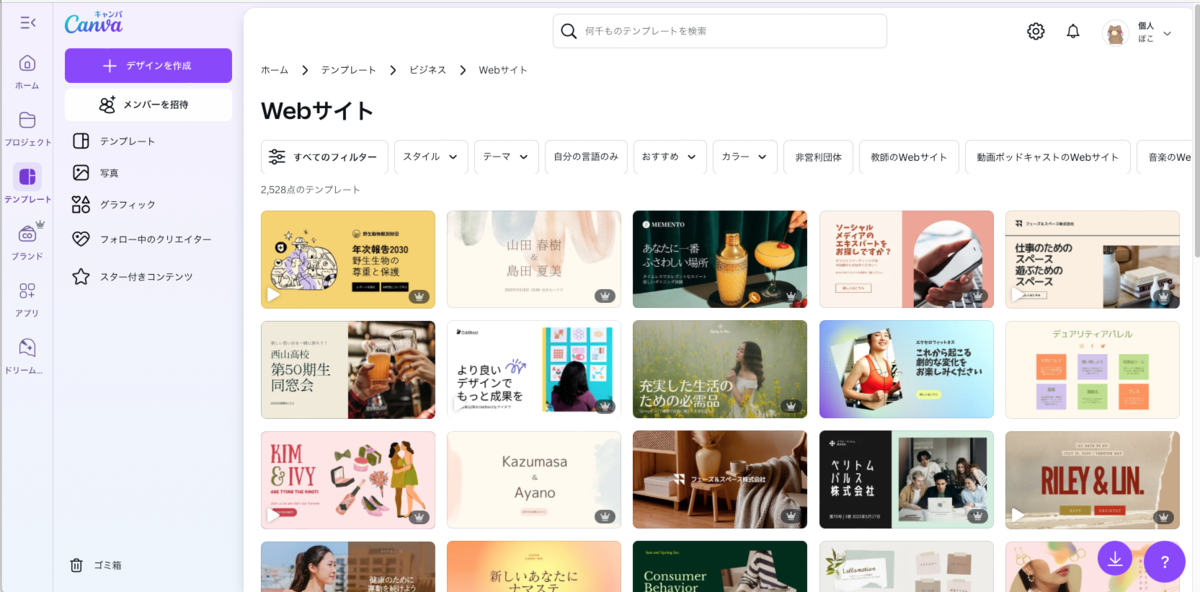The width and height of the screenshot is (1200, 592).
Task: Toggle 動画ポッドキャストのWebサイト filter chip
Action: tap(1048, 157)
